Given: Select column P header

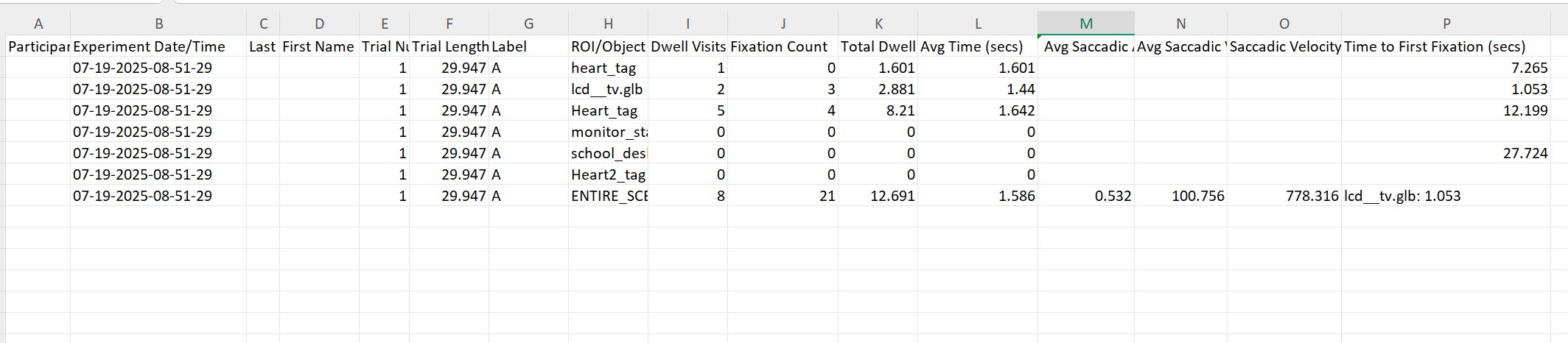Looking at the screenshot, I should click(1446, 24).
